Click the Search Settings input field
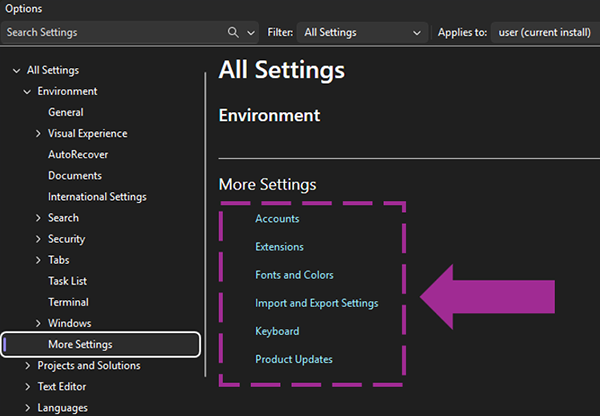 (112, 32)
